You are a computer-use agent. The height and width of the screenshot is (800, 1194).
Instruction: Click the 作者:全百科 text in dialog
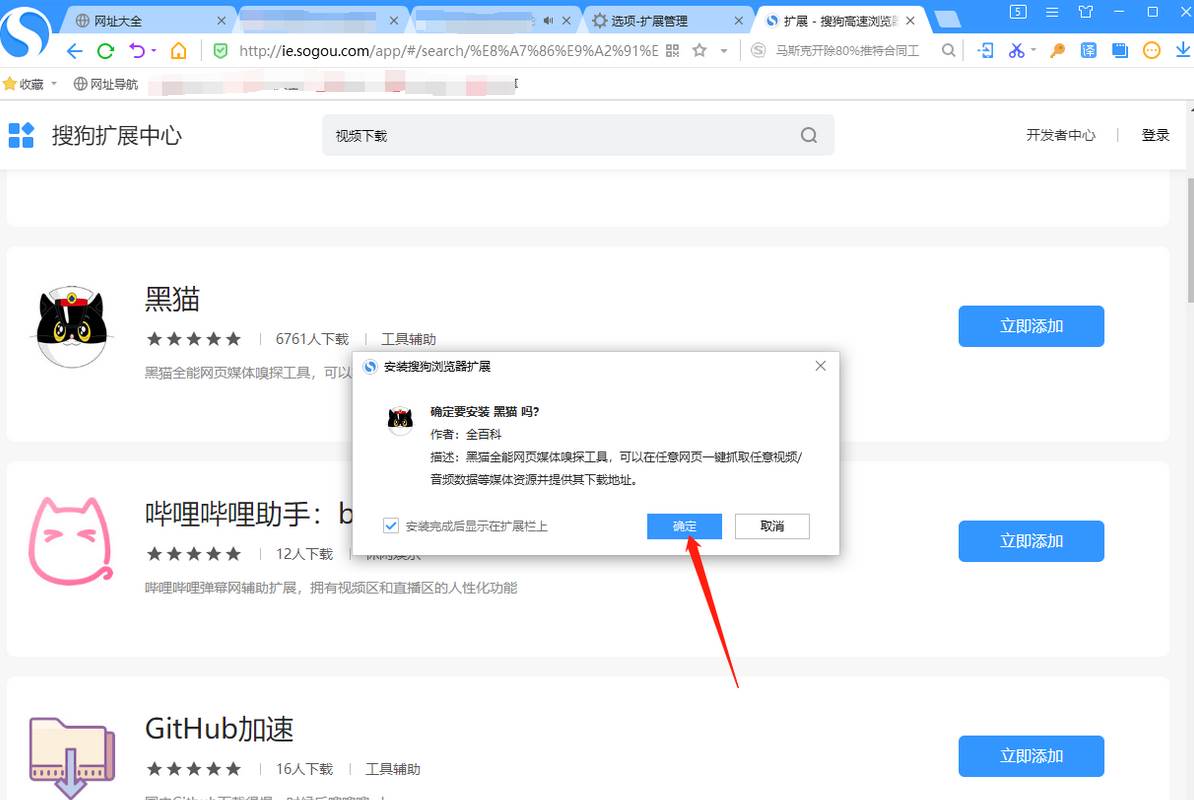click(x=466, y=435)
